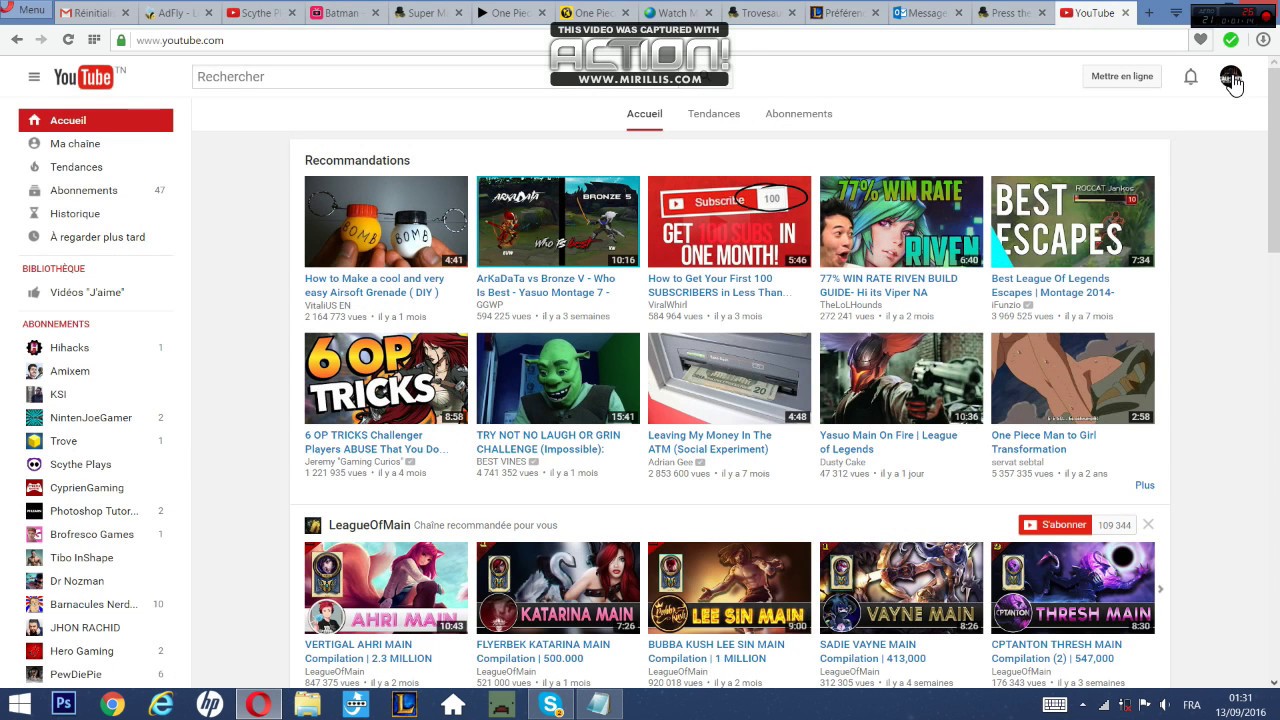This screenshot has width=1280, height=720.
Task: Open the HP app on taskbar
Action: pyautogui.click(x=209, y=704)
